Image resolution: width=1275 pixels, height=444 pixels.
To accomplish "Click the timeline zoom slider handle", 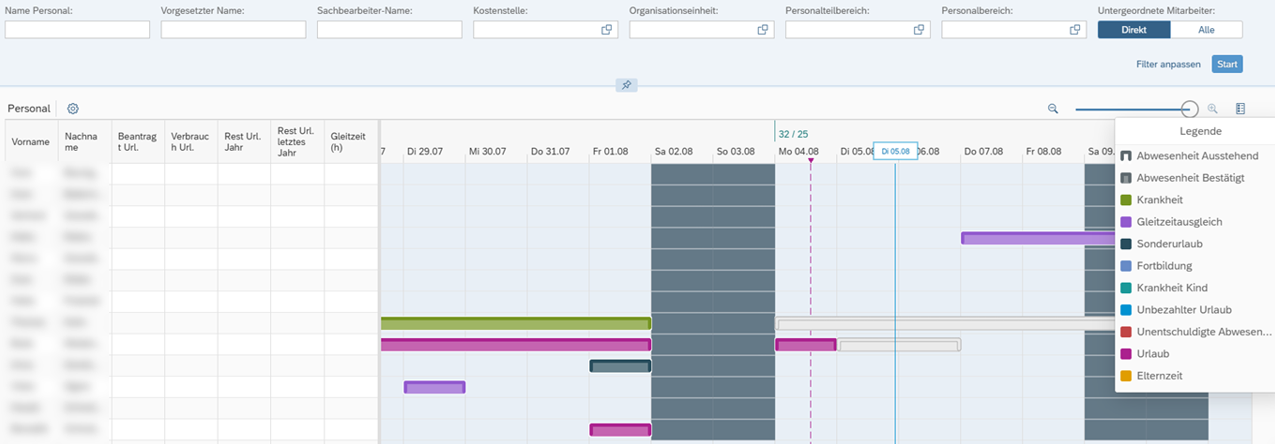I will pyautogui.click(x=1189, y=109).
